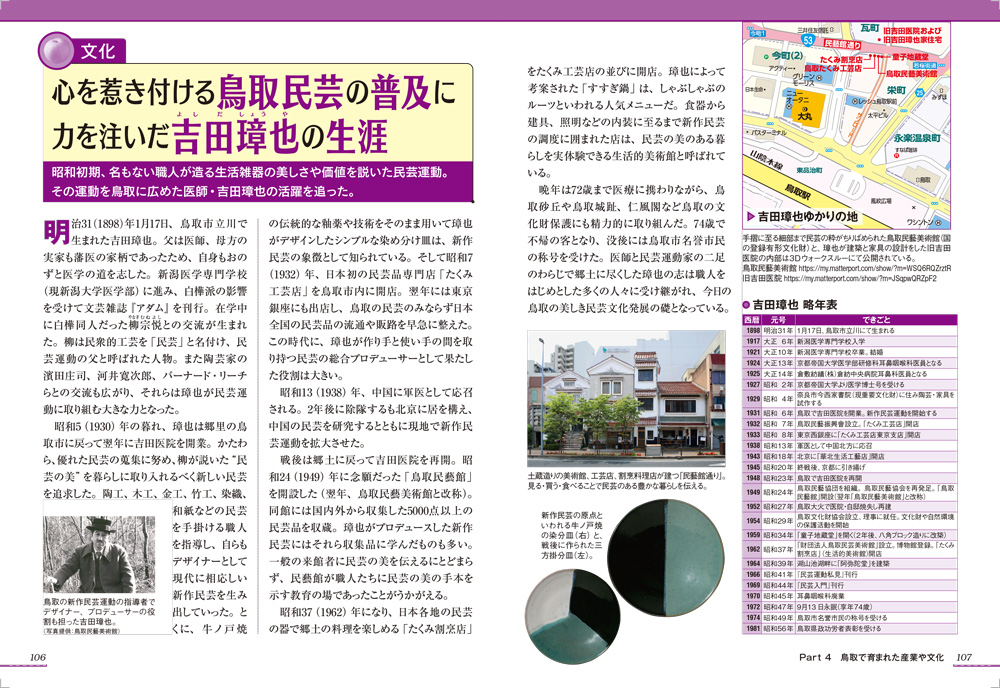Click the できごと column header

tap(876, 319)
